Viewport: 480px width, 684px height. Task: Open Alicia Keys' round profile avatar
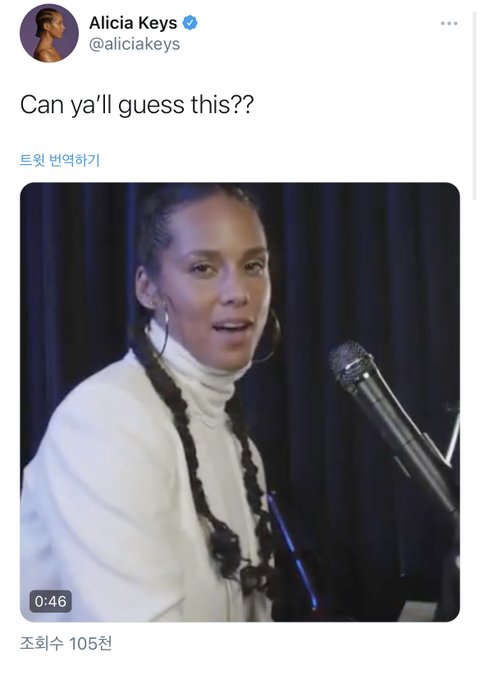click(49, 33)
